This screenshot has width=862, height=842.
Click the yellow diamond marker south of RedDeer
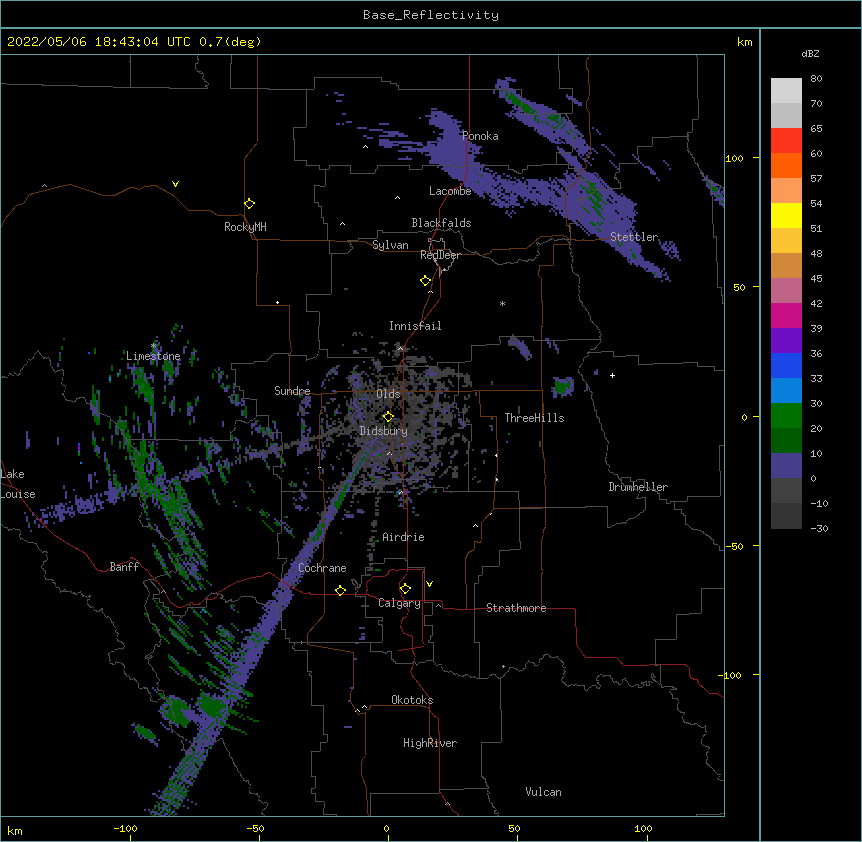point(426,281)
